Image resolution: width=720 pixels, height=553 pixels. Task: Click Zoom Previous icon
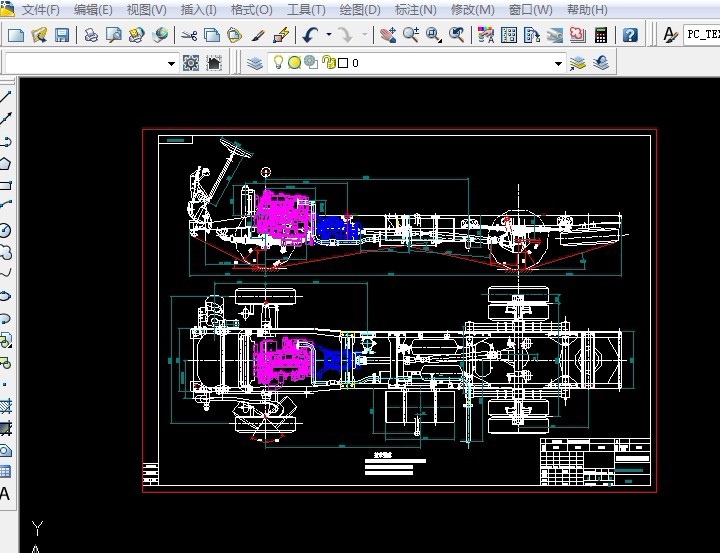(x=457, y=35)
